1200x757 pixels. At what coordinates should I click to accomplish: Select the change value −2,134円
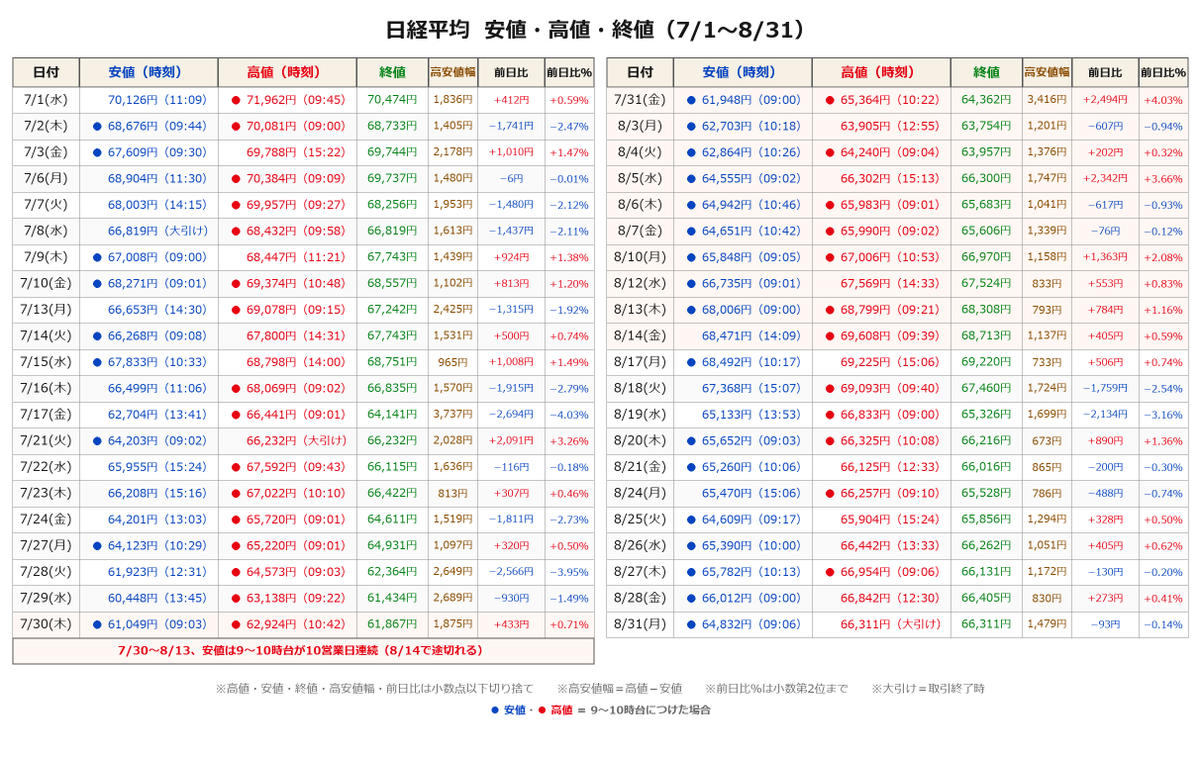point(1105,414)
